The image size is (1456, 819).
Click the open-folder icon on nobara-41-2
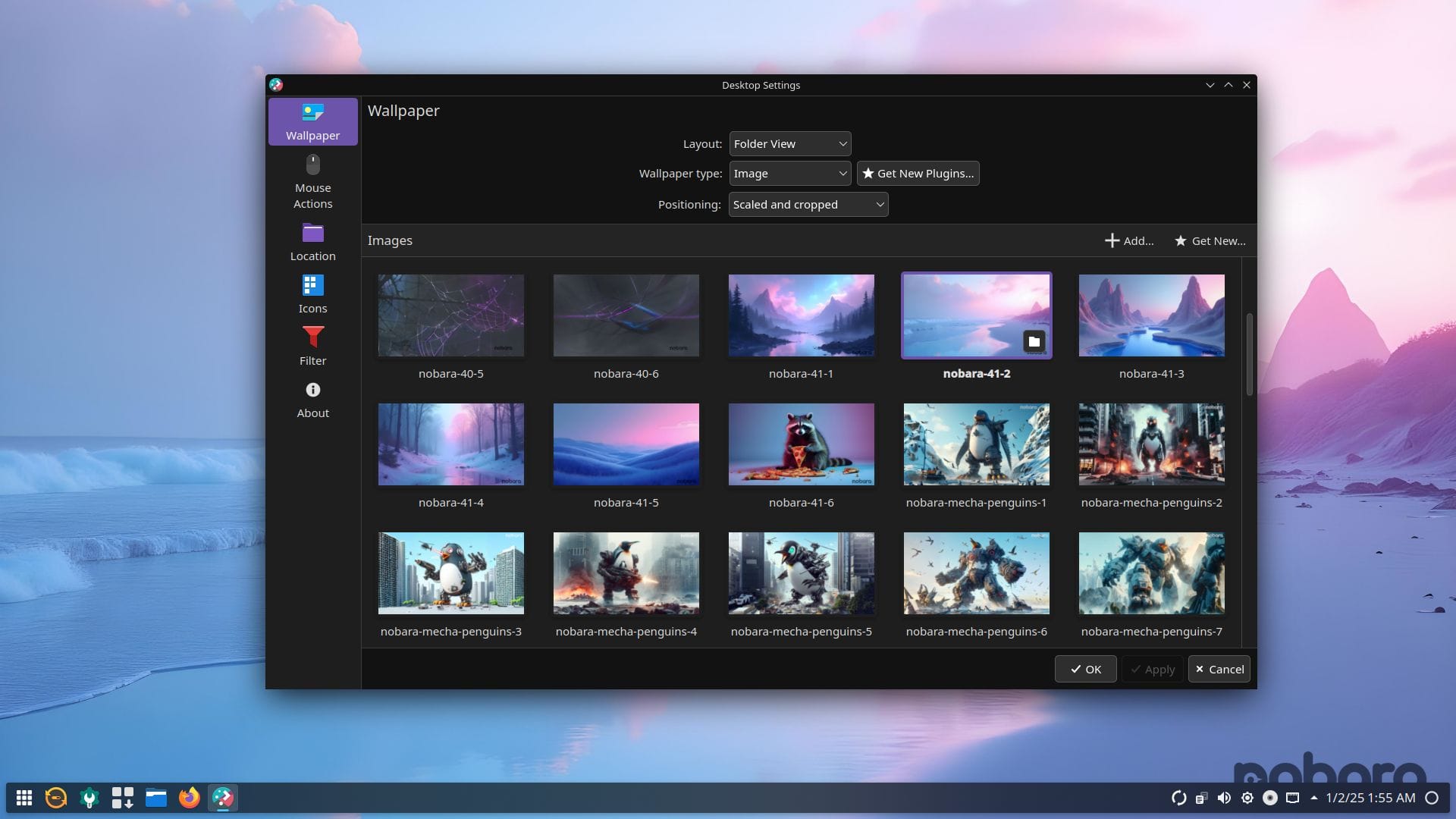click(x=1034, y=341)
